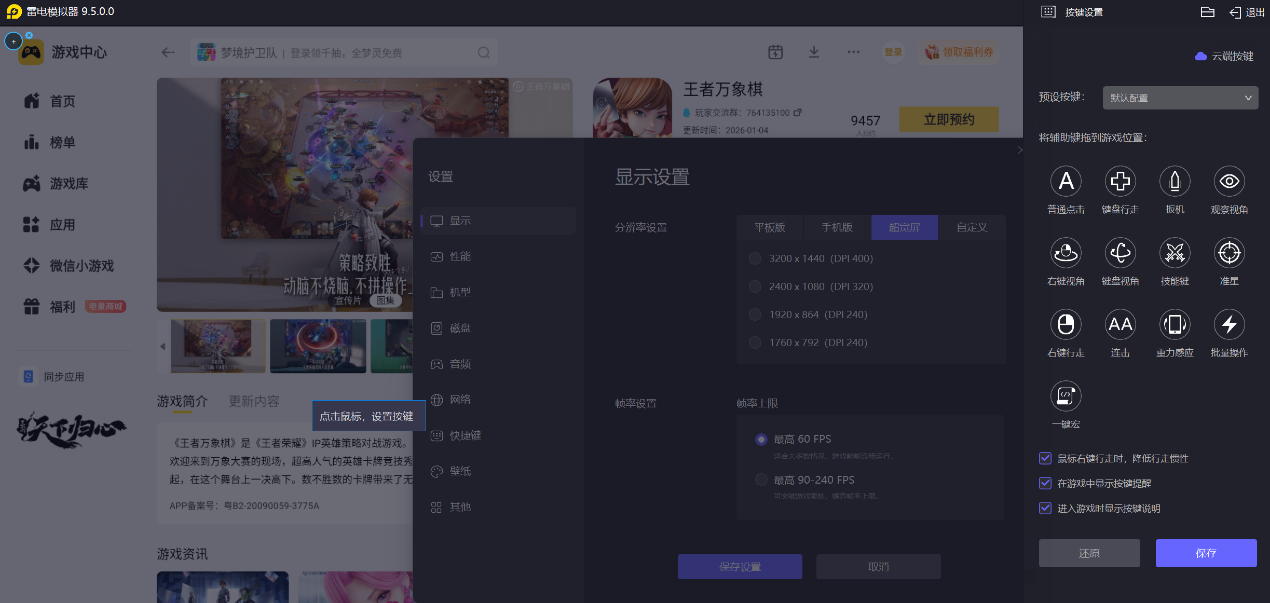The width and height of the screenshot is (1270, 603).
Task: Switch to the 自定义 resolution tab
Action: [x=971, y=227]
